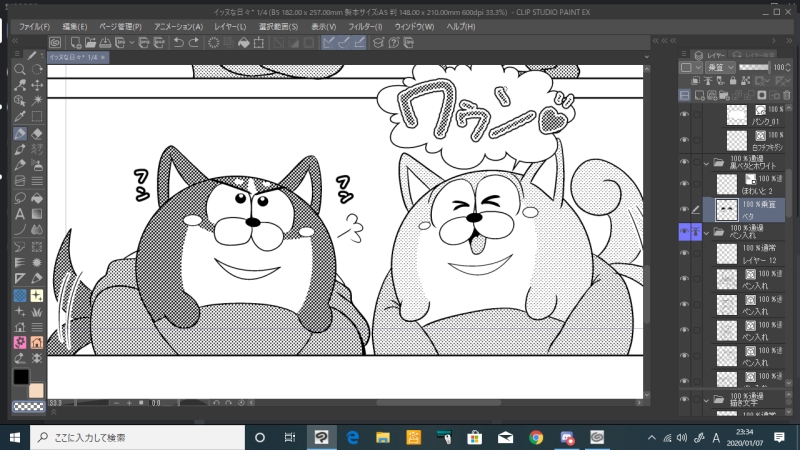Open the layer panel hamburger menu
The width and height of the screenshot is (800, 450).
(684, 54)
